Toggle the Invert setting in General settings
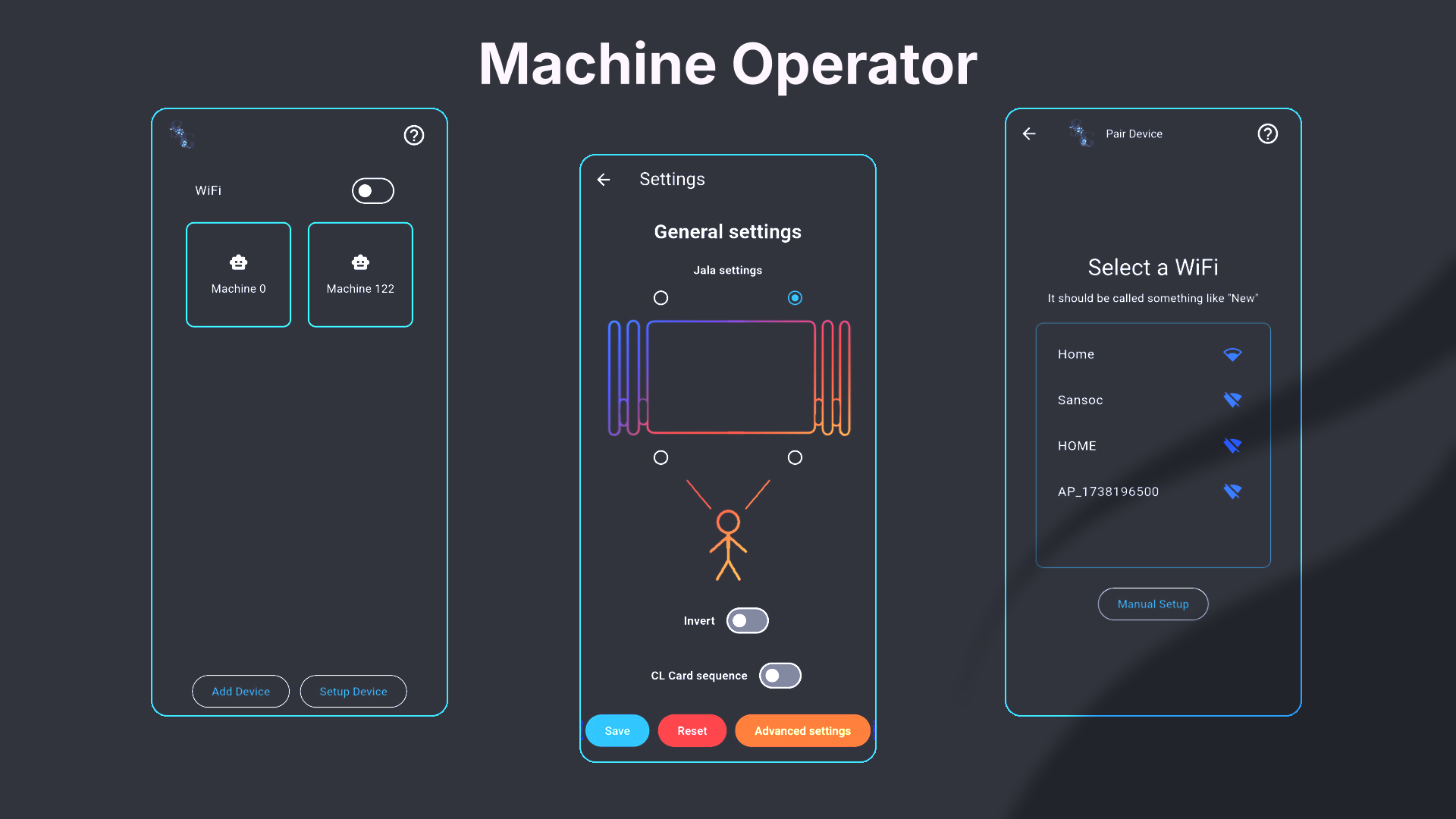Image resolution: width=1456 pixels, height=819 pixels. point(747,620)
